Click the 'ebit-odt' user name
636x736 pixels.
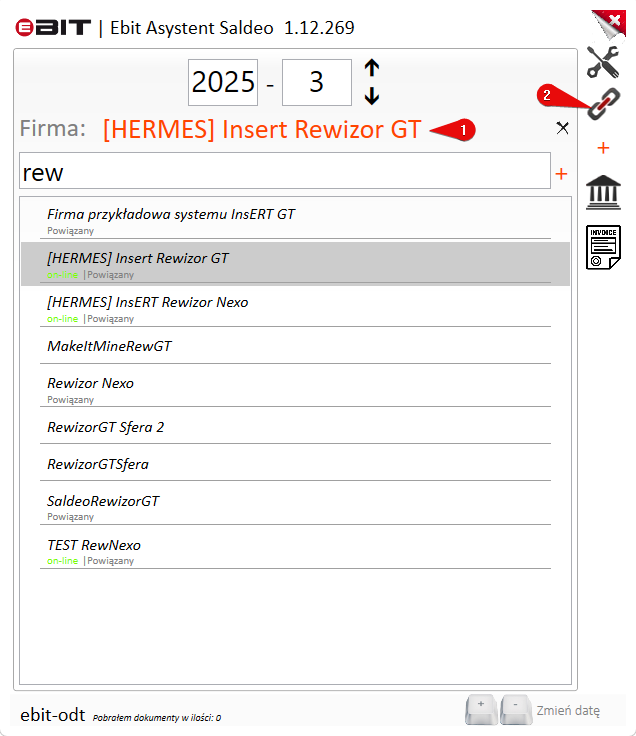point(53,715)
